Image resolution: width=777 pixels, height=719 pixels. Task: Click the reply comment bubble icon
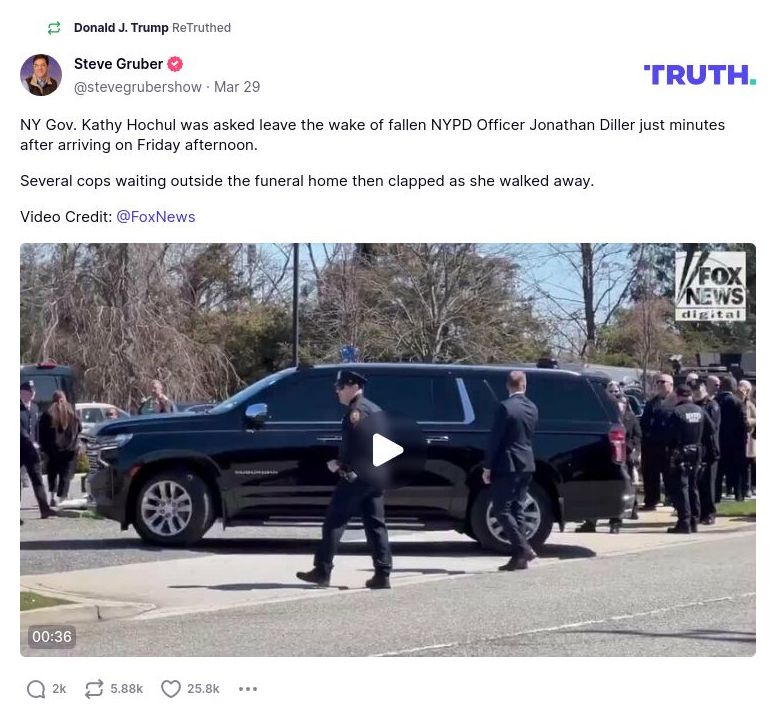tap(36, 689)
